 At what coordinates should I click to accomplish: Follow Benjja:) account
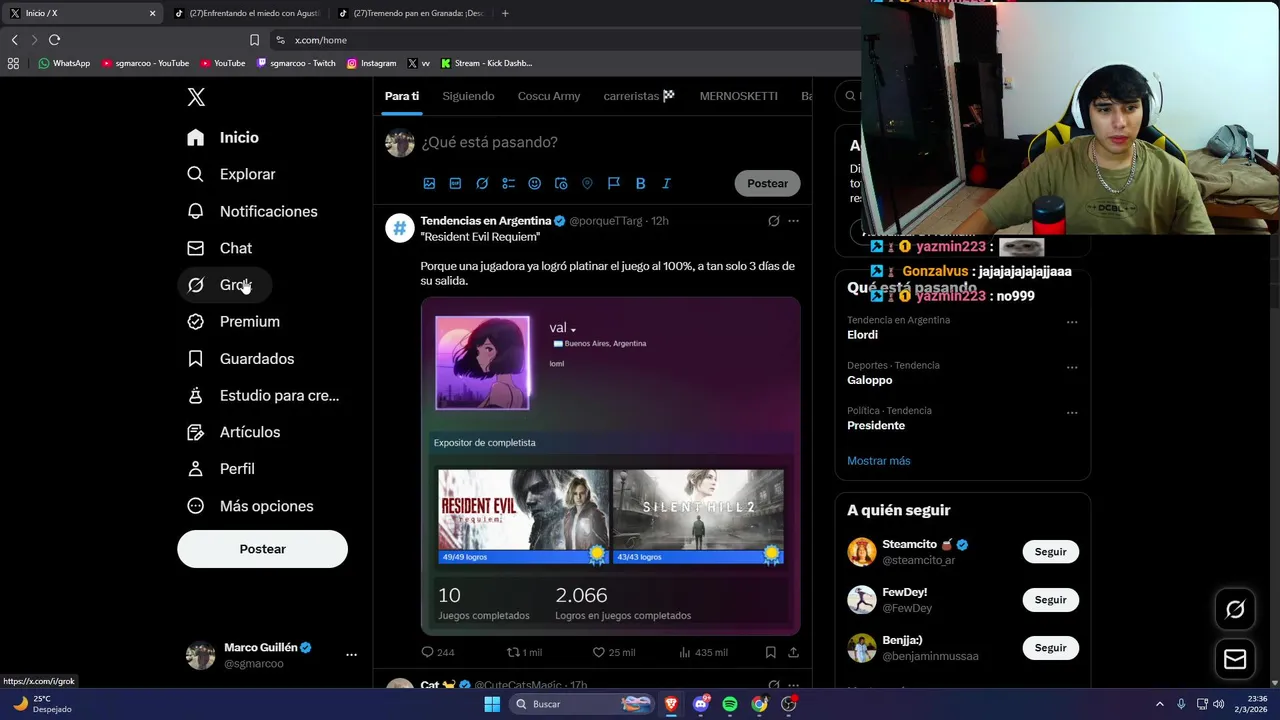click(x=1050, y=648)
